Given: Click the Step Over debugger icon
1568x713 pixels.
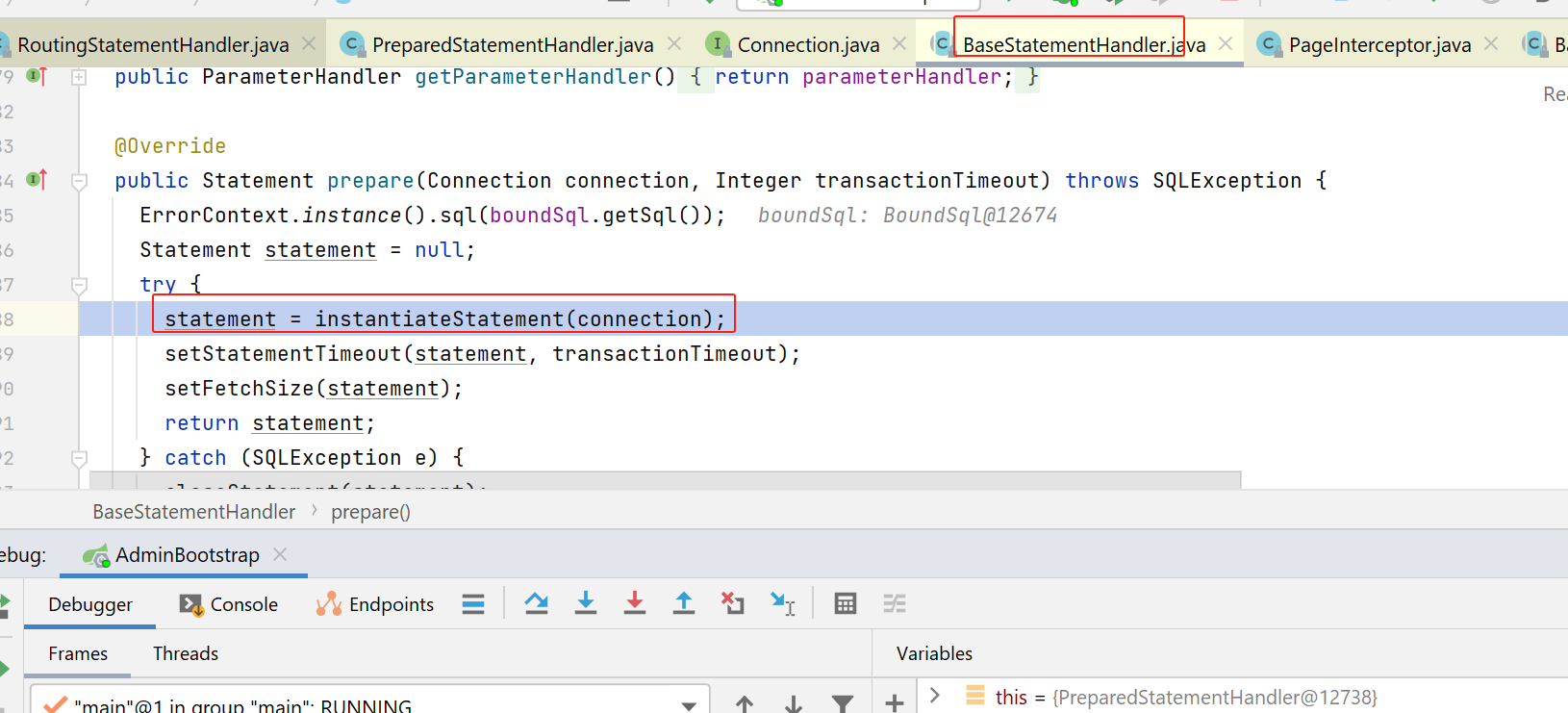Looking at the screenshot, I should 537,603.
